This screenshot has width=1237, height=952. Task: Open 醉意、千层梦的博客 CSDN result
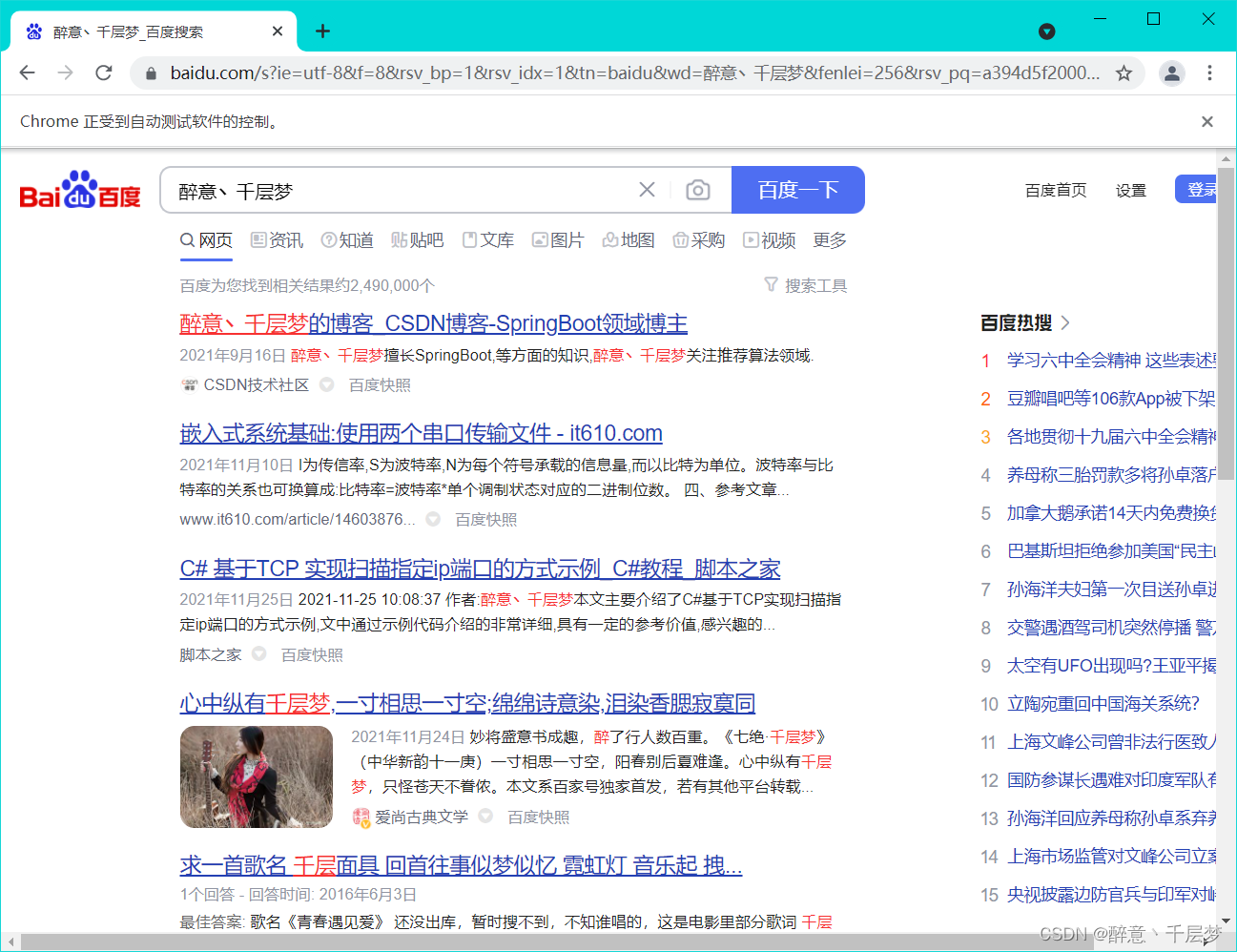434,323
